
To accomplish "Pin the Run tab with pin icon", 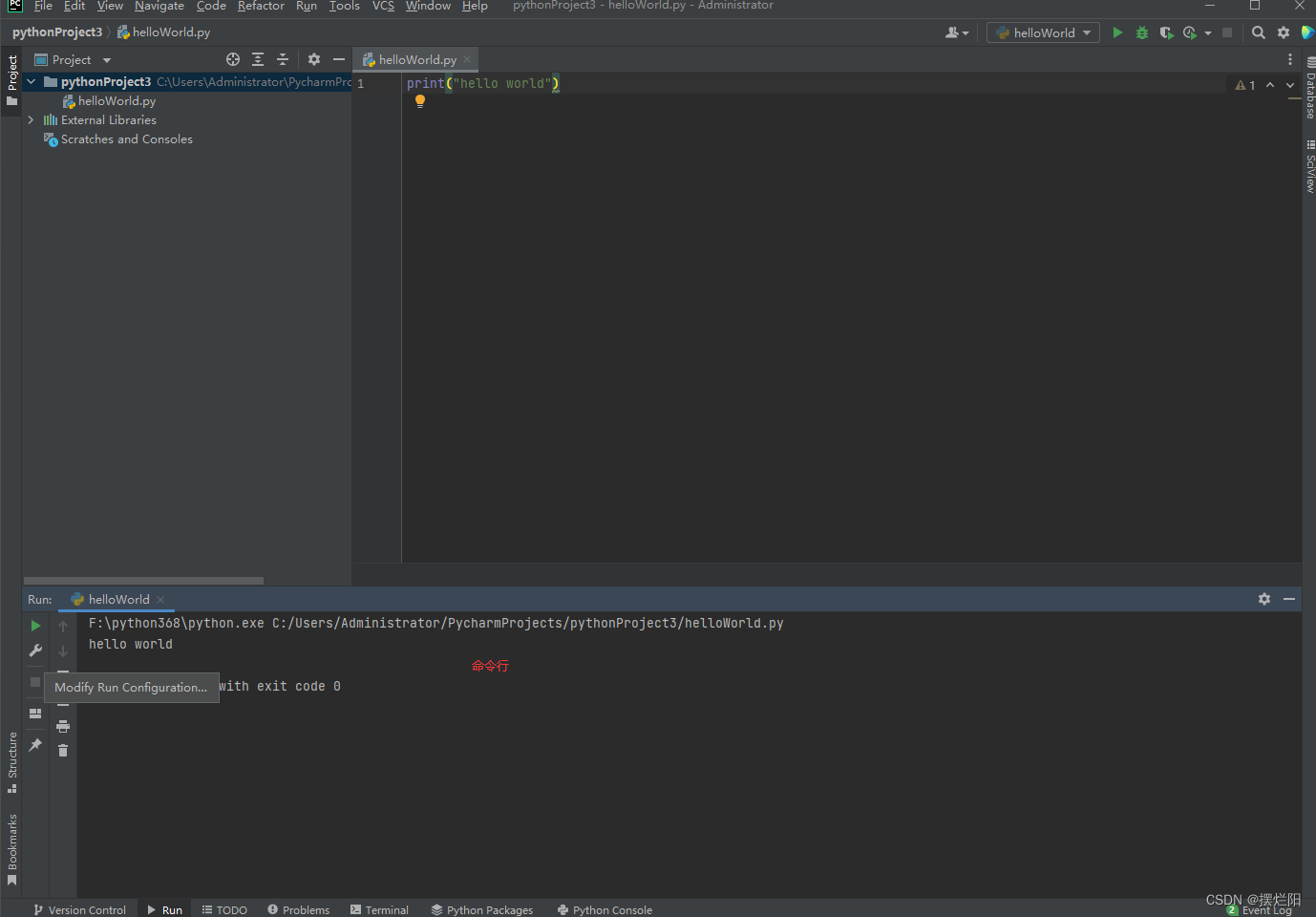I will pyautogui.click(x=35, y=745).
